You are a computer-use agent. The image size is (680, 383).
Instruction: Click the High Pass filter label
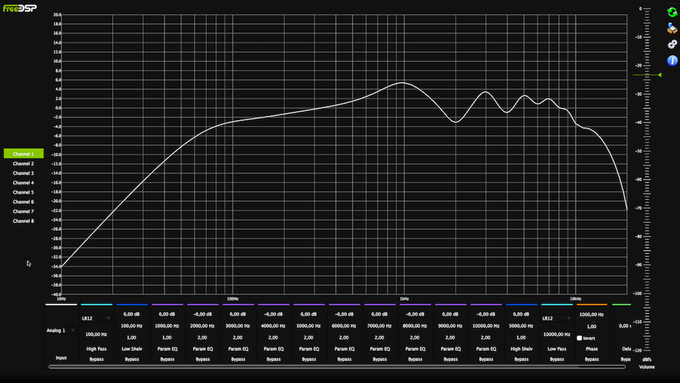tap(96, 349)
